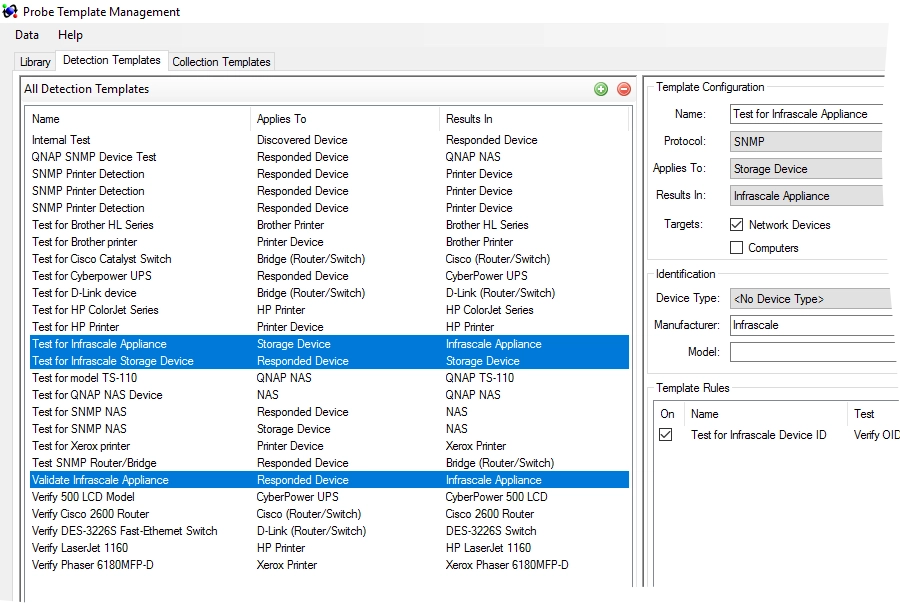Image resolution: width=900 pixels, height=614 pixels.
Task: Select the Test for HP Printer template
Action: point(329,327)
